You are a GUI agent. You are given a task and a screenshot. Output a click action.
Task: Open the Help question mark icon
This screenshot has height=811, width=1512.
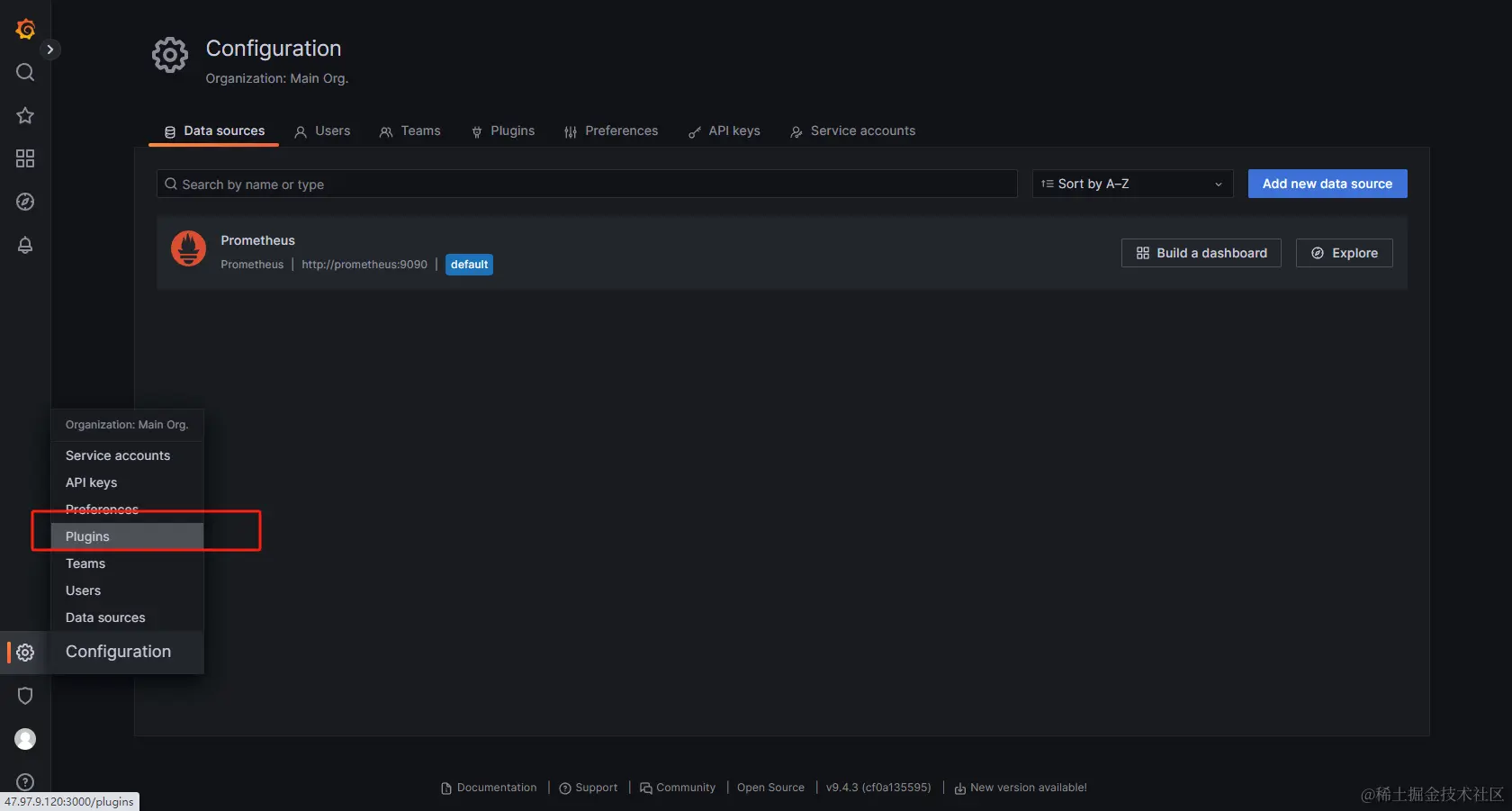pyautogui.click(x=25, y=782)
